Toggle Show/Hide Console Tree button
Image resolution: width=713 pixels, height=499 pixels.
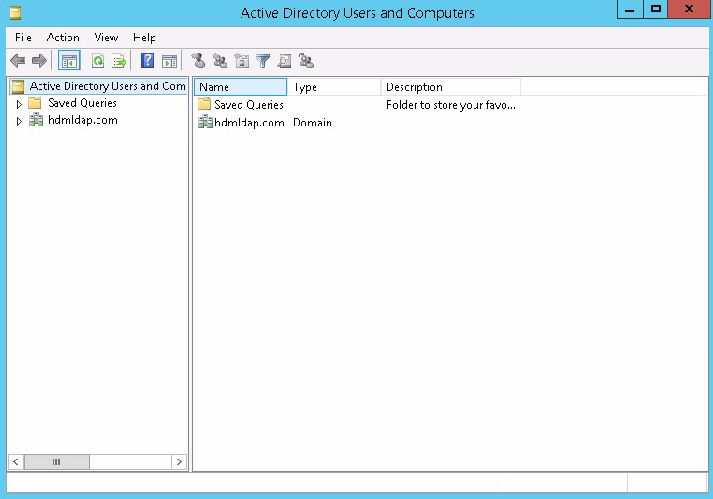pyautogui.click(x=69, y=60)
